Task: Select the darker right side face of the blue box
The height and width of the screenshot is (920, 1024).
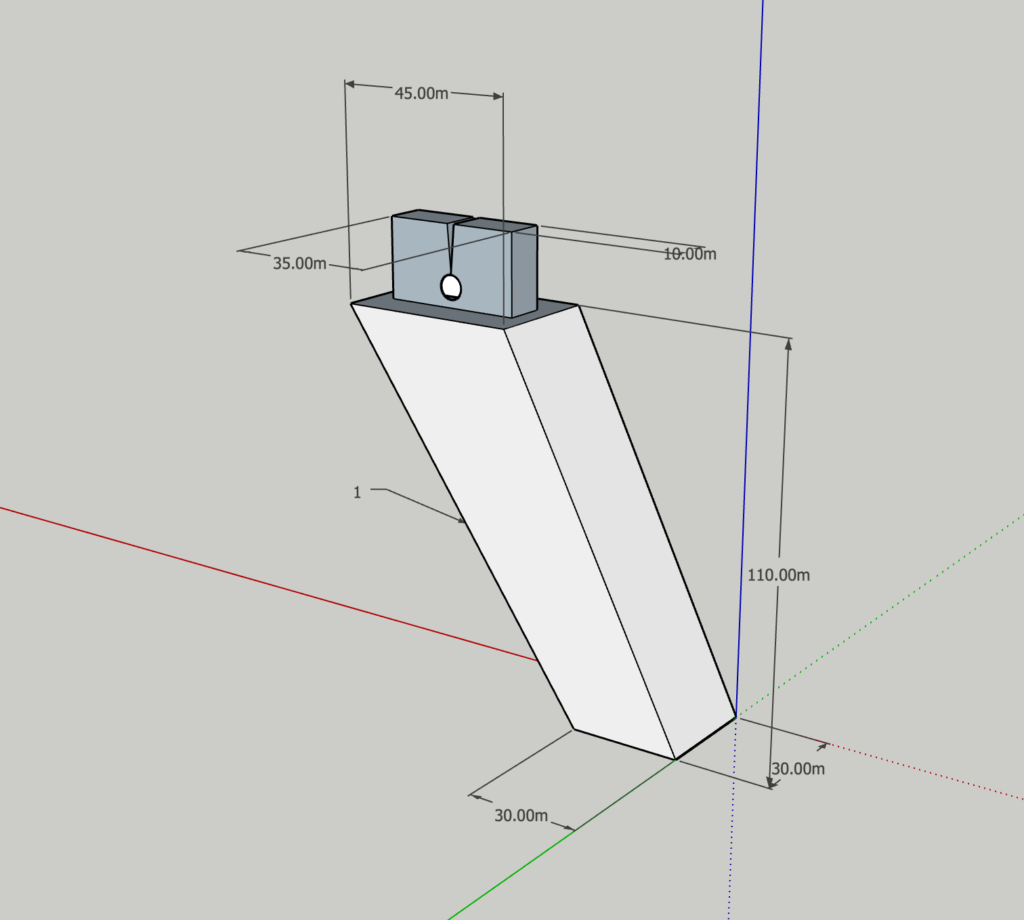Action: click(525, 272)
